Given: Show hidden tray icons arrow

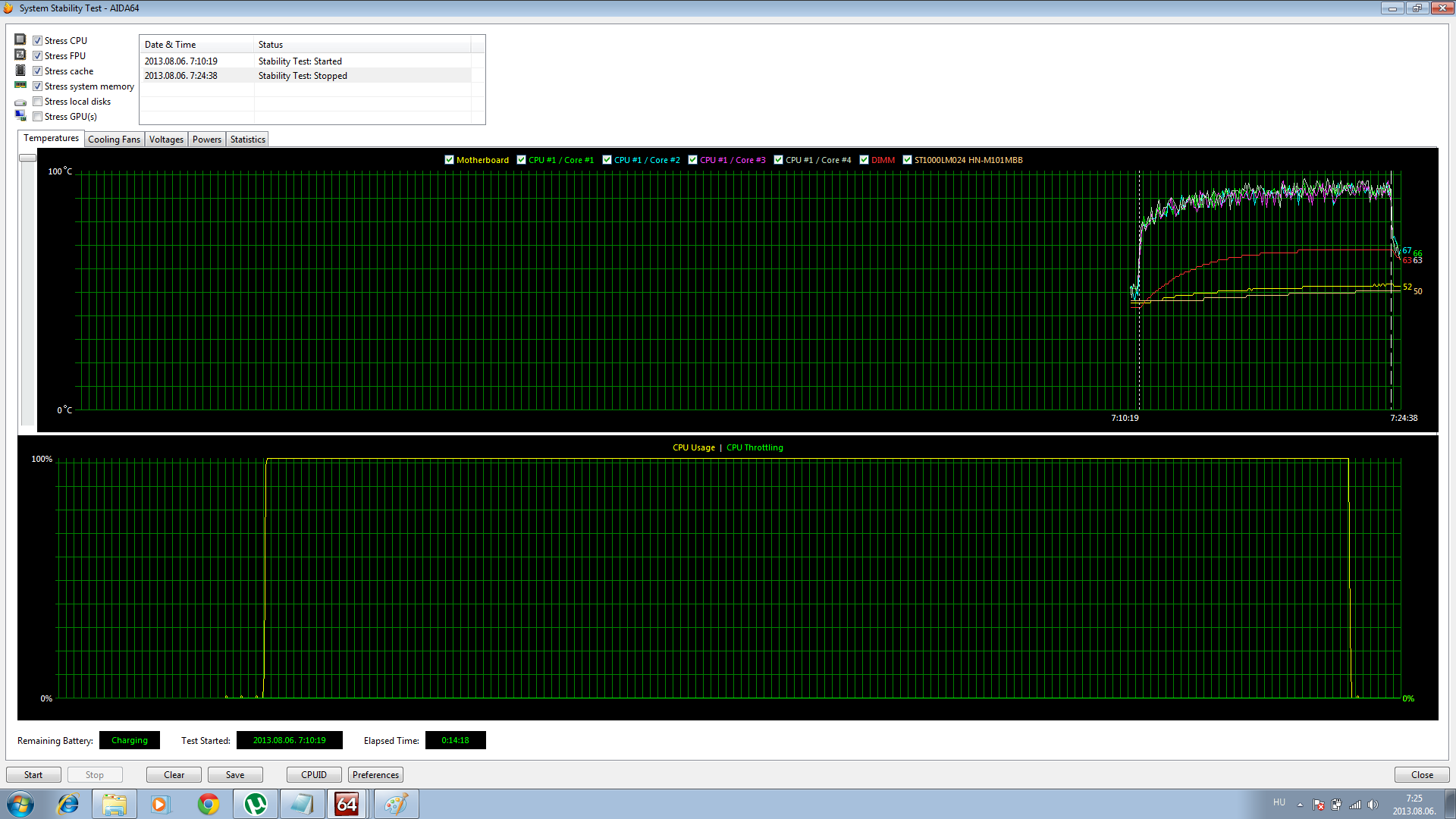Looking at the screenshot, I should click(x=1300, y=805).
